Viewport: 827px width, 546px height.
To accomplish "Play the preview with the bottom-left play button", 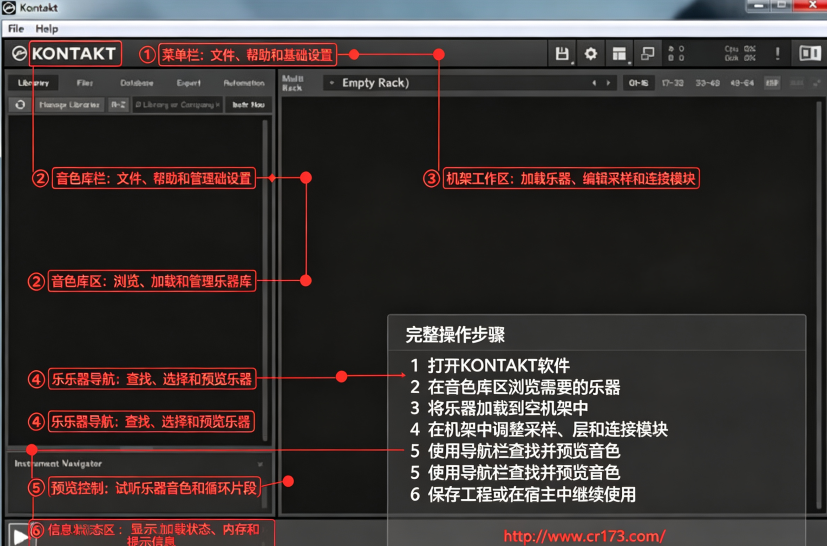I will coord(20,535).
